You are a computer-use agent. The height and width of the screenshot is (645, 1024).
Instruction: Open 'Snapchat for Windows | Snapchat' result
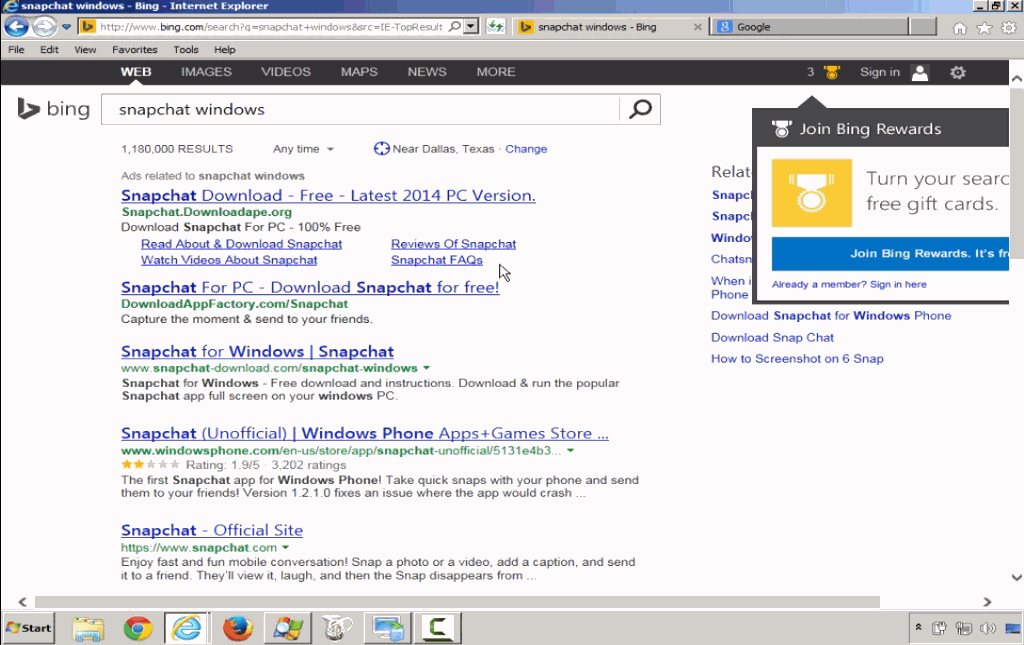click(257, 351)
